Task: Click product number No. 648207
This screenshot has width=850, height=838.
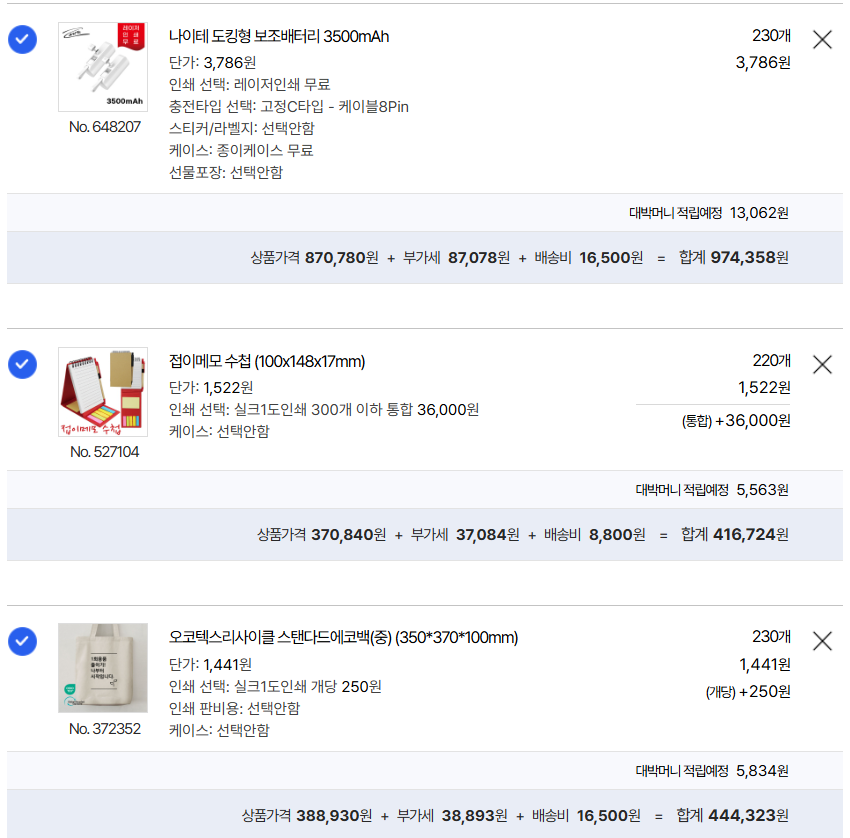Action: click(105, 127)
